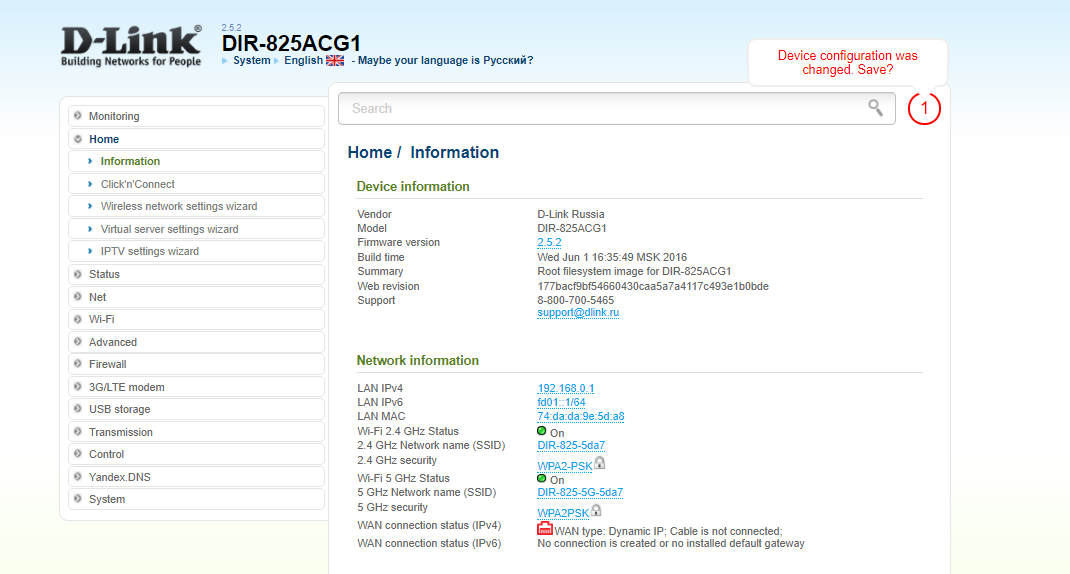The image size is (1070, 574).
Task: Click the Search input field
Action: pos(600,108)
